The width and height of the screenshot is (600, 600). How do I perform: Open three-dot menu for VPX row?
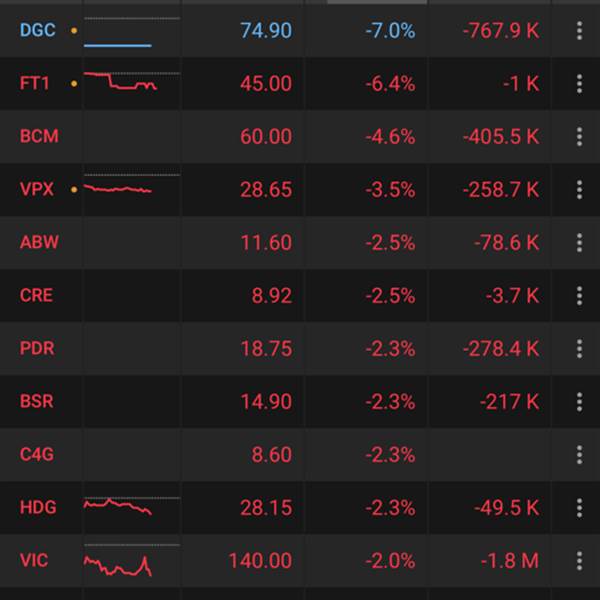click(x=579, y=190)
